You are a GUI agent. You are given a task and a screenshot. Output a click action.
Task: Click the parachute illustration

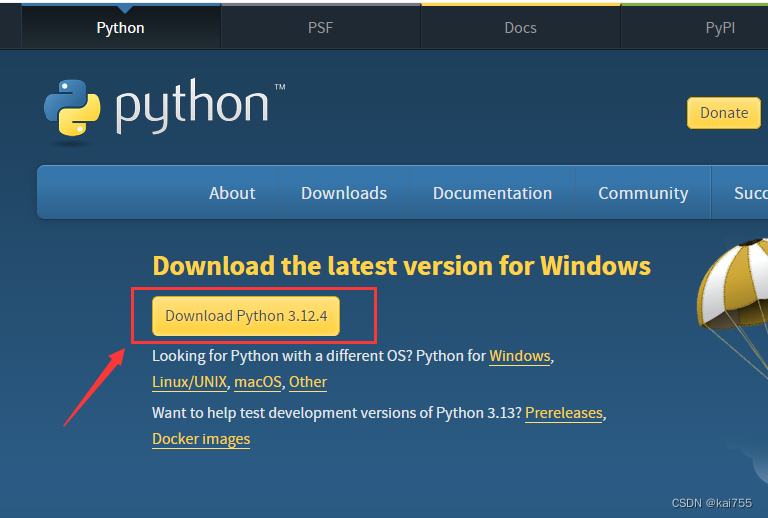[x=734, y=308]
